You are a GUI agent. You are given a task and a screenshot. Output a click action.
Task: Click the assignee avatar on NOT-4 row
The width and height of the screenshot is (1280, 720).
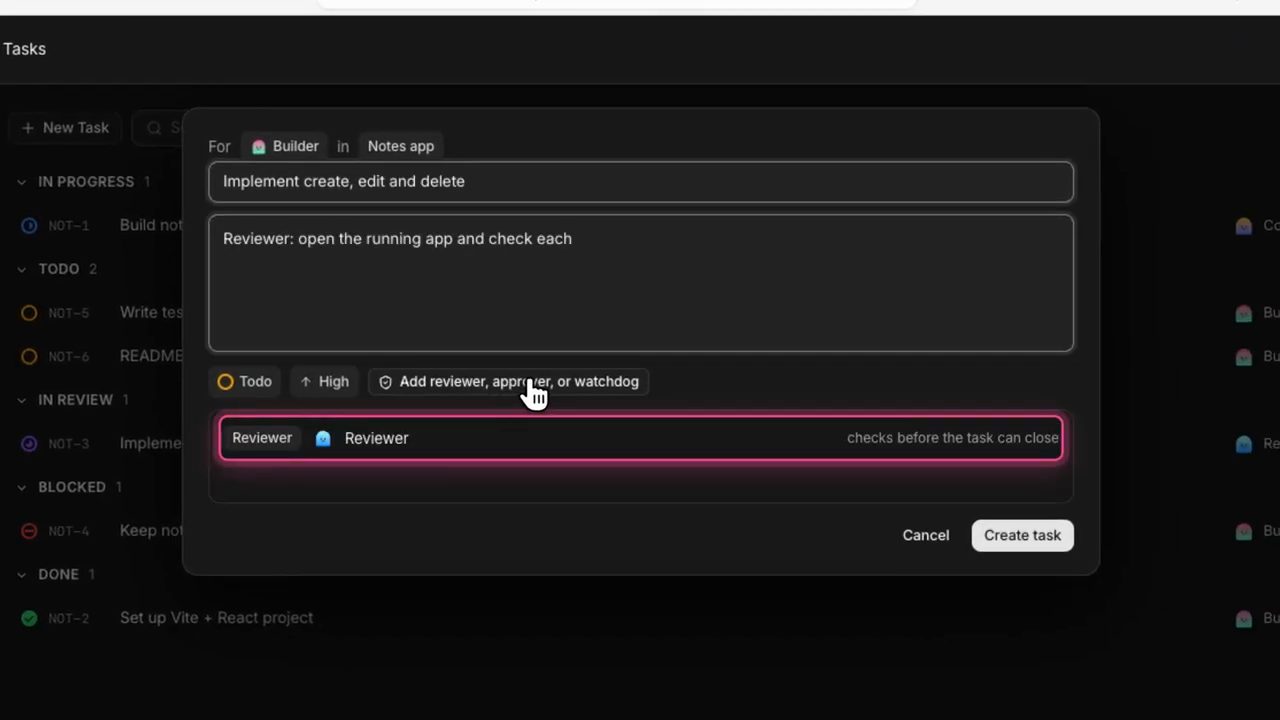1244,531
